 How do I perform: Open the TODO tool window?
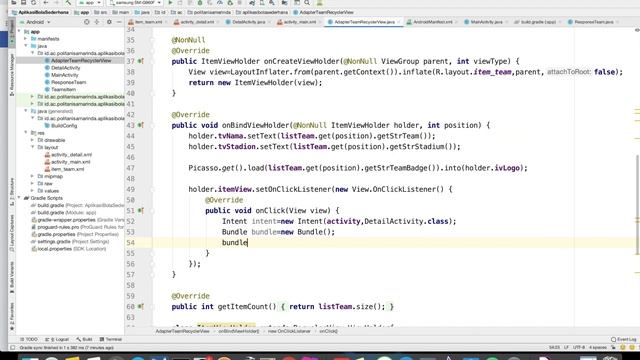point(29,340)
